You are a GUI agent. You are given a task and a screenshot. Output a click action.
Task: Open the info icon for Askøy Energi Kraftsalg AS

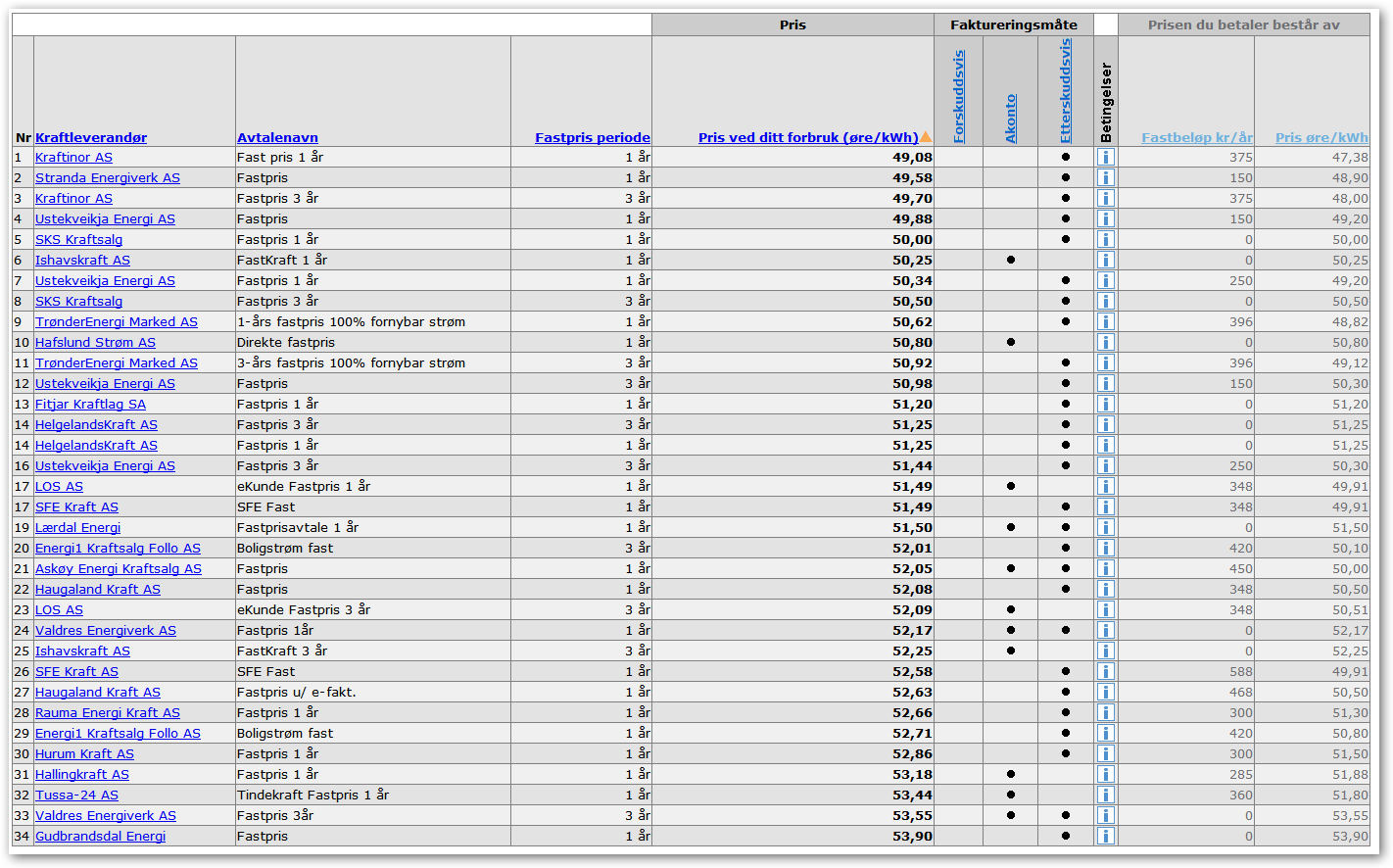pos(1105,568)
